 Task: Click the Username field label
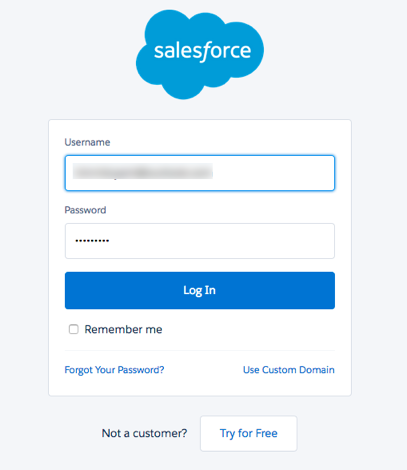point(87,142)
